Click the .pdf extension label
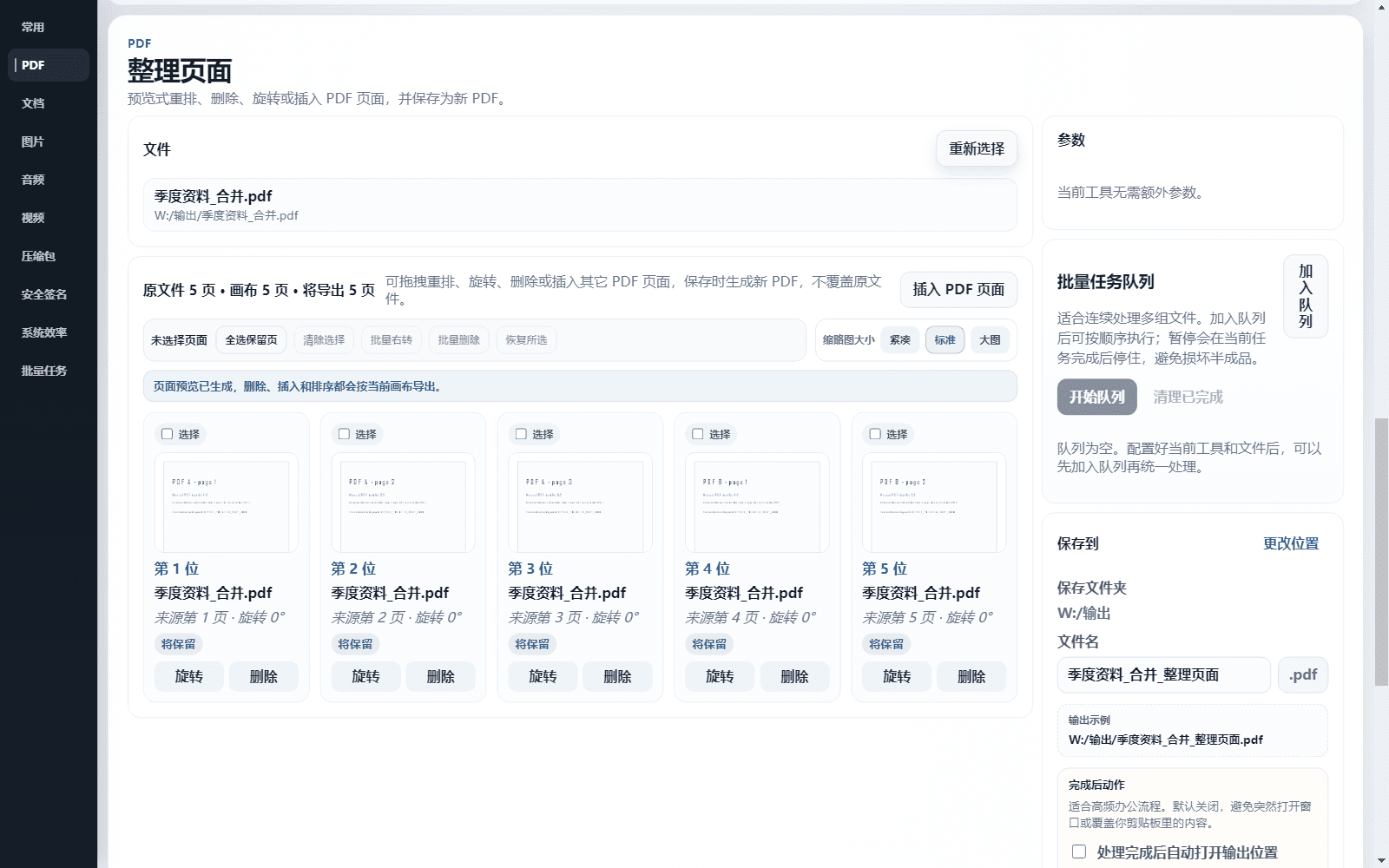1389x868 pixels. [x=1303, y=674]
